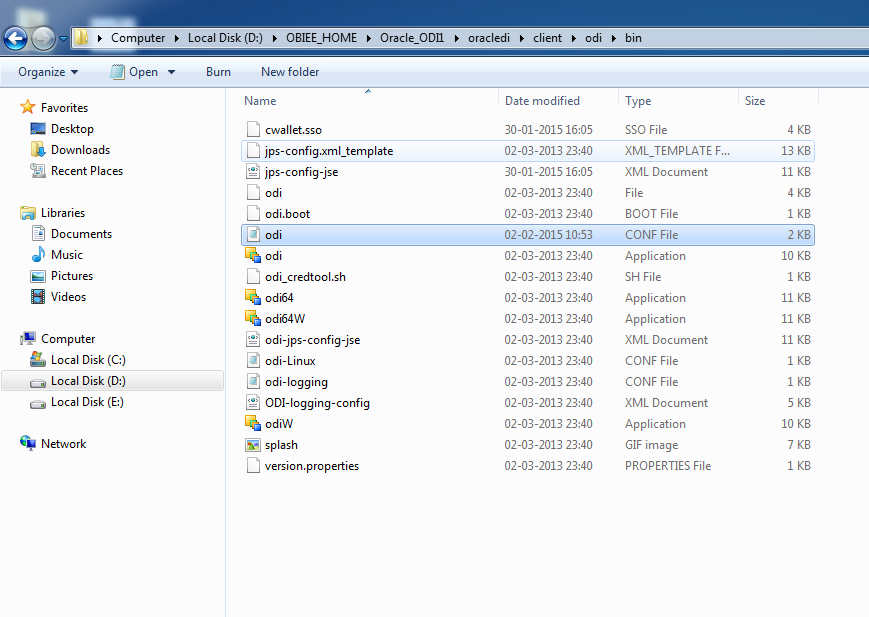This screenshot has width=869, height=617.
Task: Sort files by Type column header
Action: tap(638, 101)
